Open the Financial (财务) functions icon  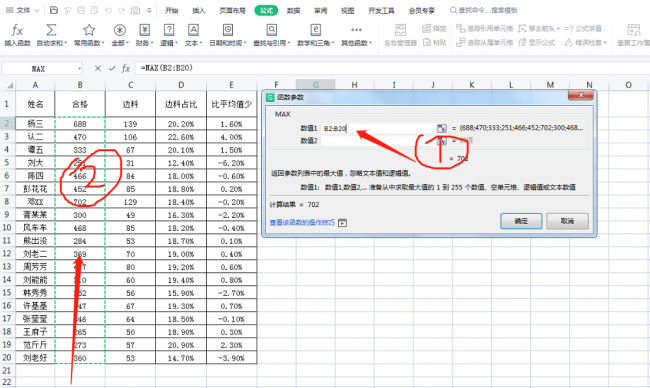[144, 30]
